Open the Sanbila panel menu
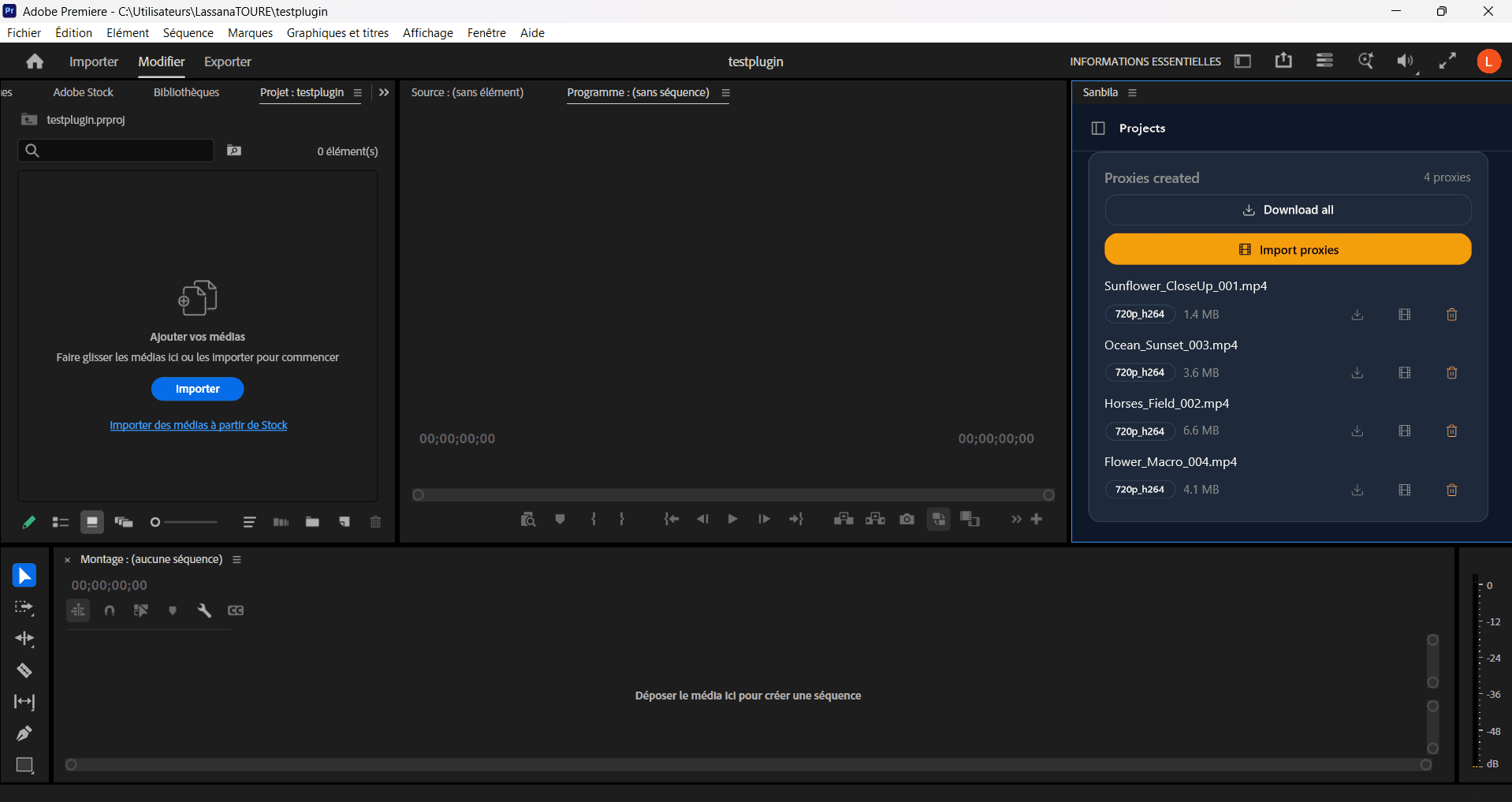Viewport: 1512px width, 802px height. (x=1133, y=93)
